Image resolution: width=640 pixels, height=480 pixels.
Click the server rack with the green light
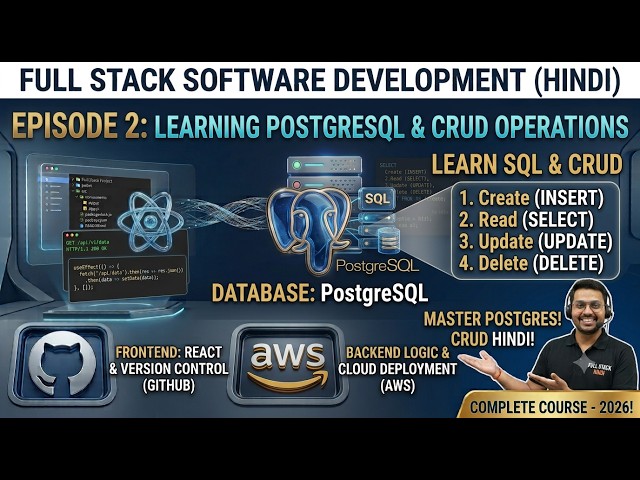click(324, 164)
